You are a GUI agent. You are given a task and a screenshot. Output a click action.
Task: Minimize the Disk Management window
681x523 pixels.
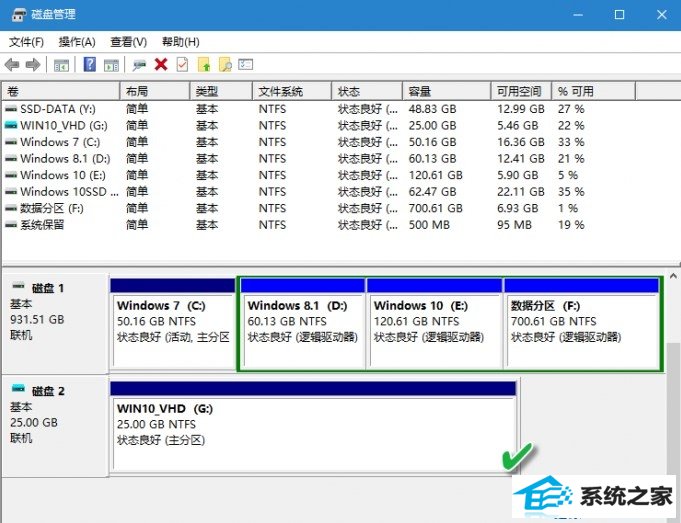[578, 15]
